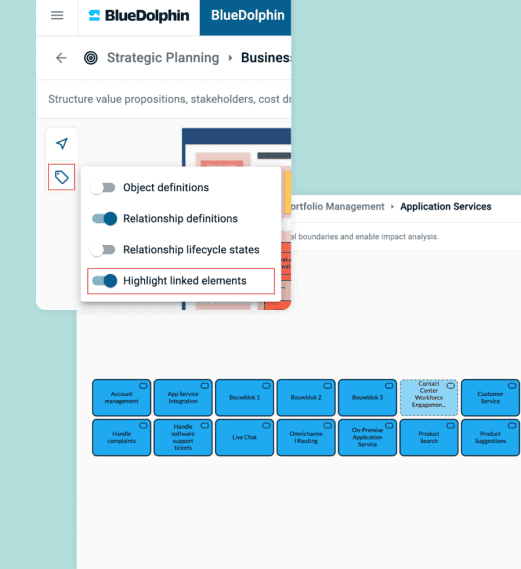
Task: Click service icon on Omnichannel Routing
Action: [328, 426]
